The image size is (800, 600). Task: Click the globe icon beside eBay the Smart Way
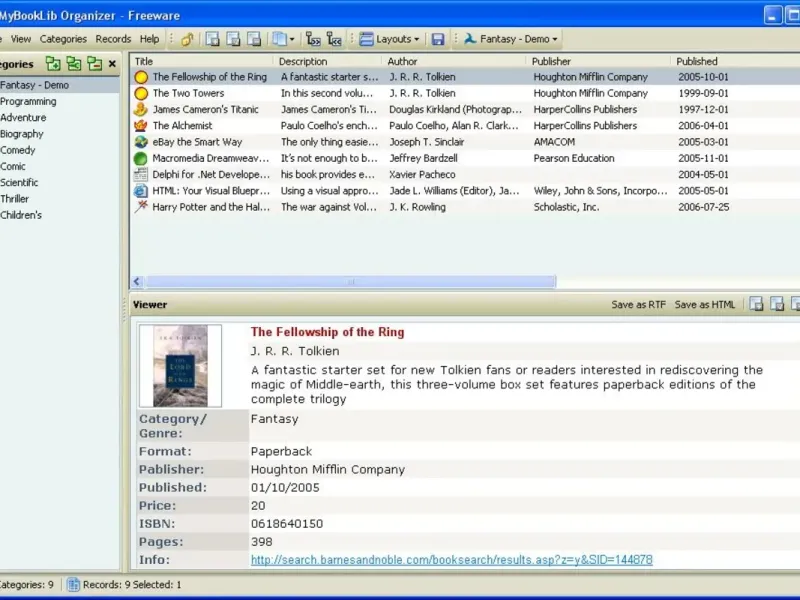pyautogui.click(x=141, y=142)
